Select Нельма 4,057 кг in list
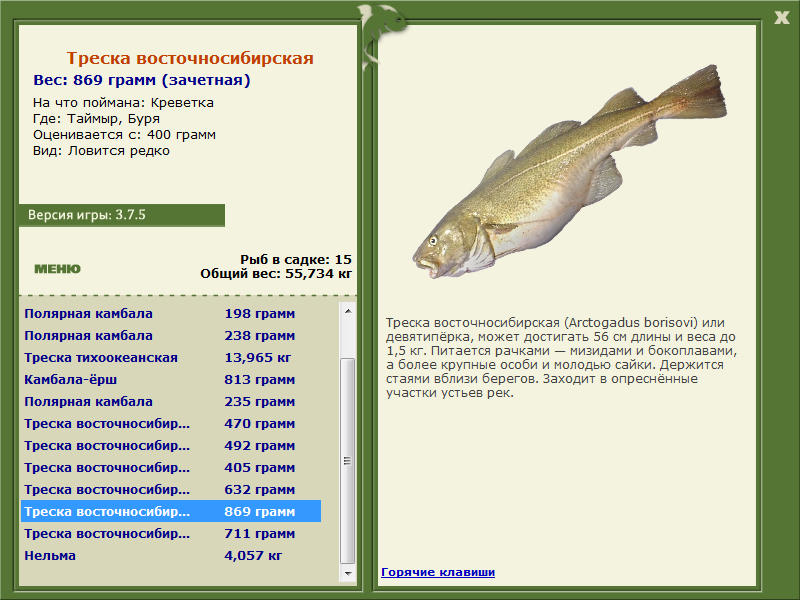Screen dimensions: 800x600 pos(170,556)
